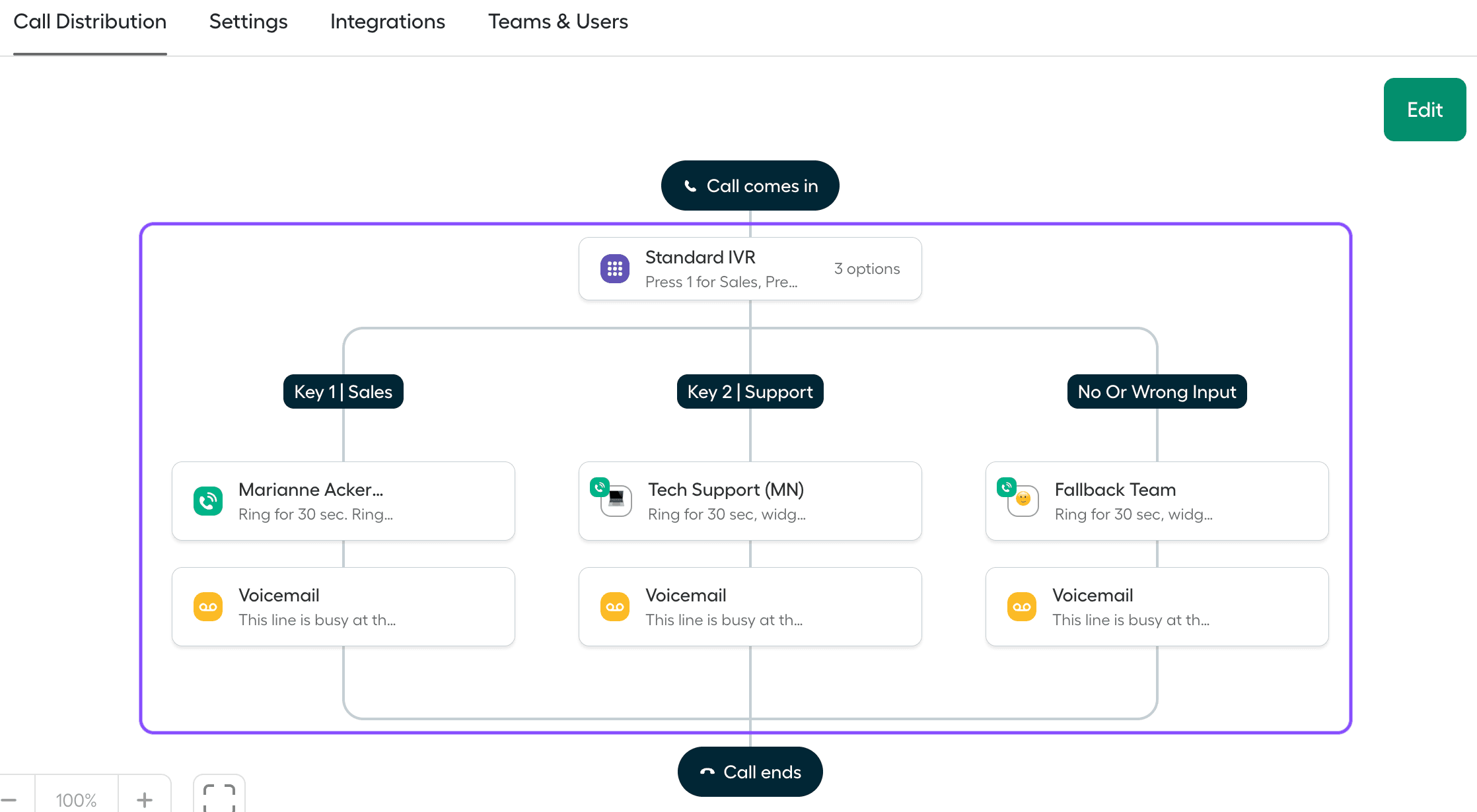Image resolution: width=1477 pixels, height=812 pixels.
Task: Click the No Or Wrong Input branch voicemail icon
Action: [x=1021, y=607]
